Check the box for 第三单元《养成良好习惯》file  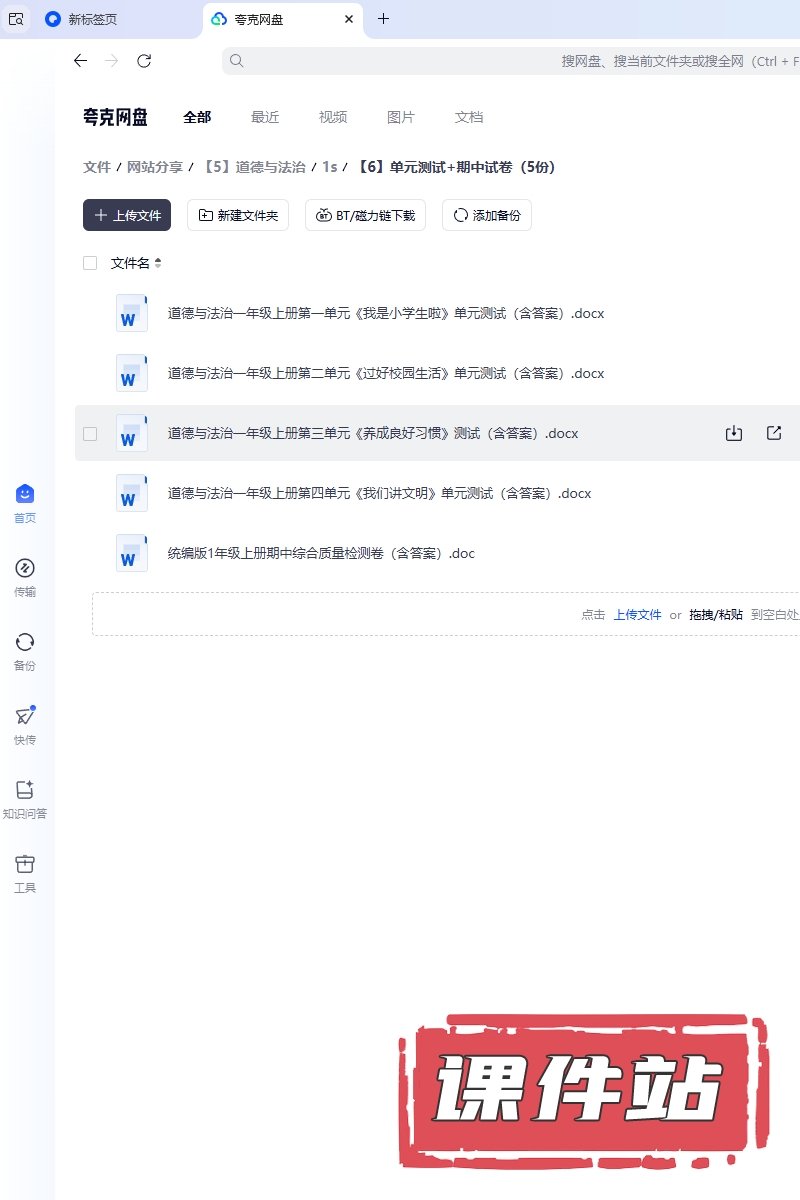click(x=90, y=433)
